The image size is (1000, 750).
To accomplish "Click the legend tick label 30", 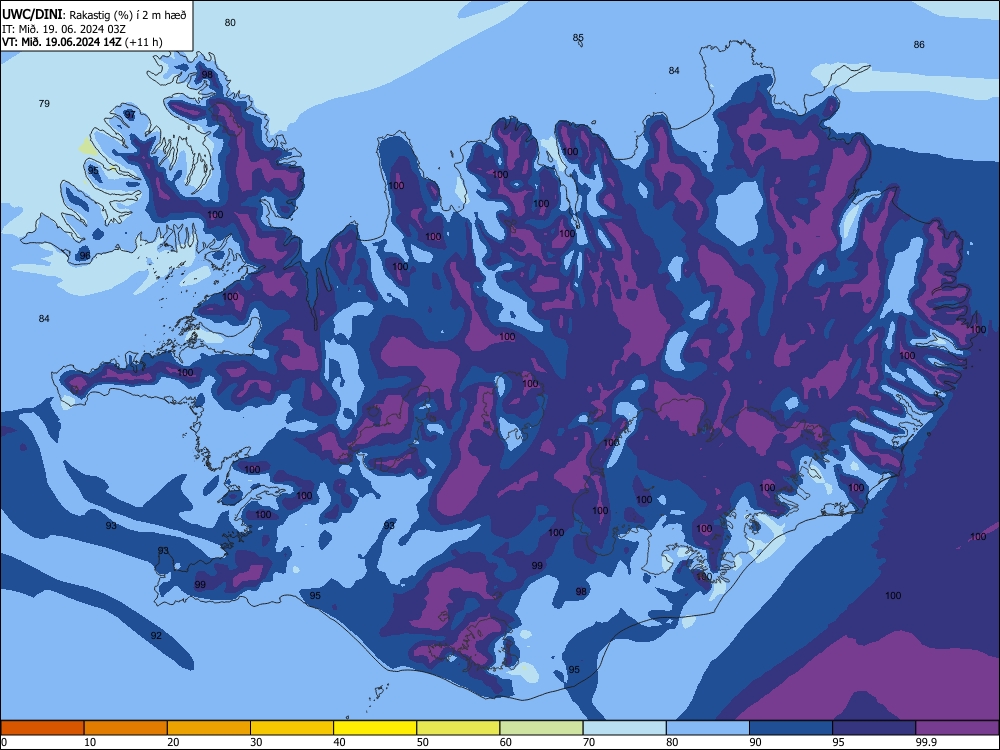I will click(256, 742).
